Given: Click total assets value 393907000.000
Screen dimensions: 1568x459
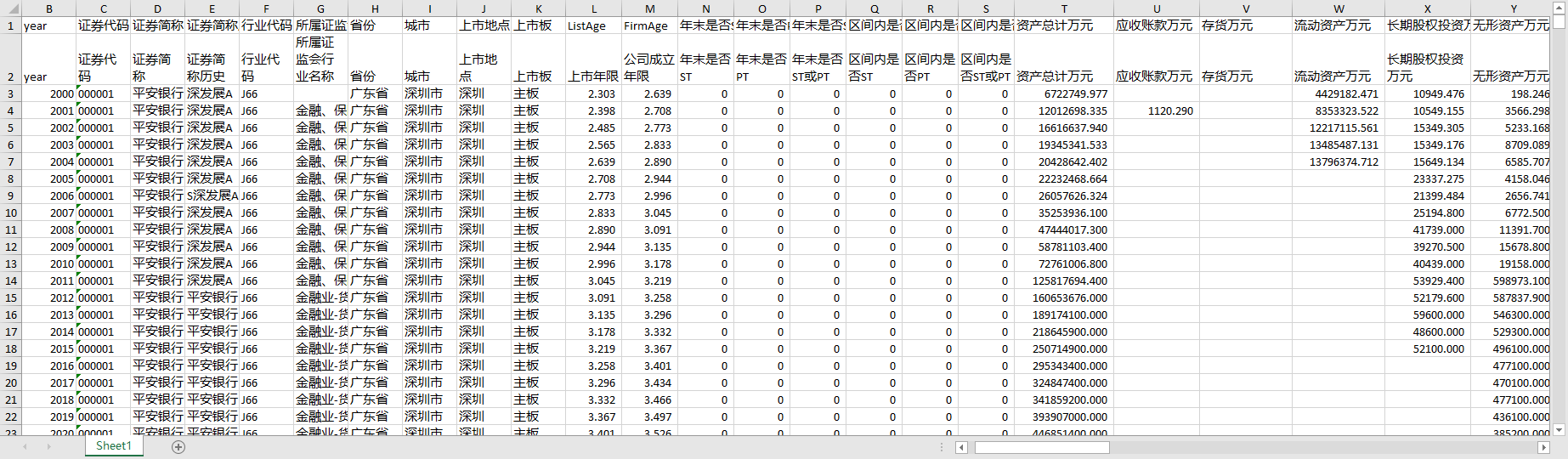Looking at the screenshot, I should 1064,416.
